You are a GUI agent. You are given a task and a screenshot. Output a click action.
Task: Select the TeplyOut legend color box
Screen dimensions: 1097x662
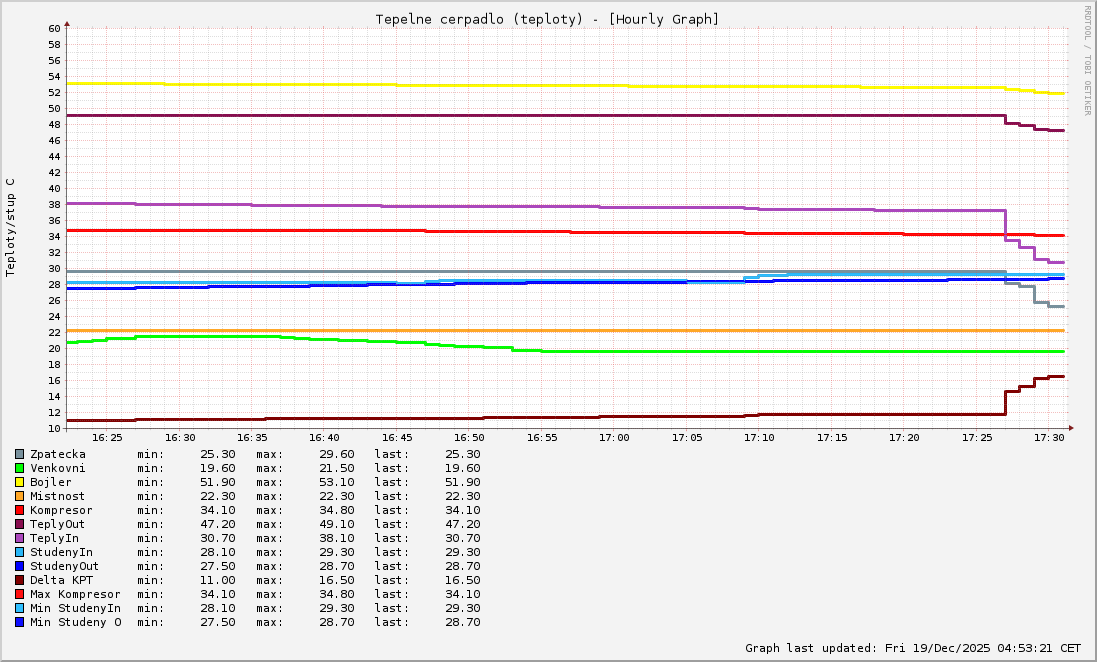(x=19, y=524)
